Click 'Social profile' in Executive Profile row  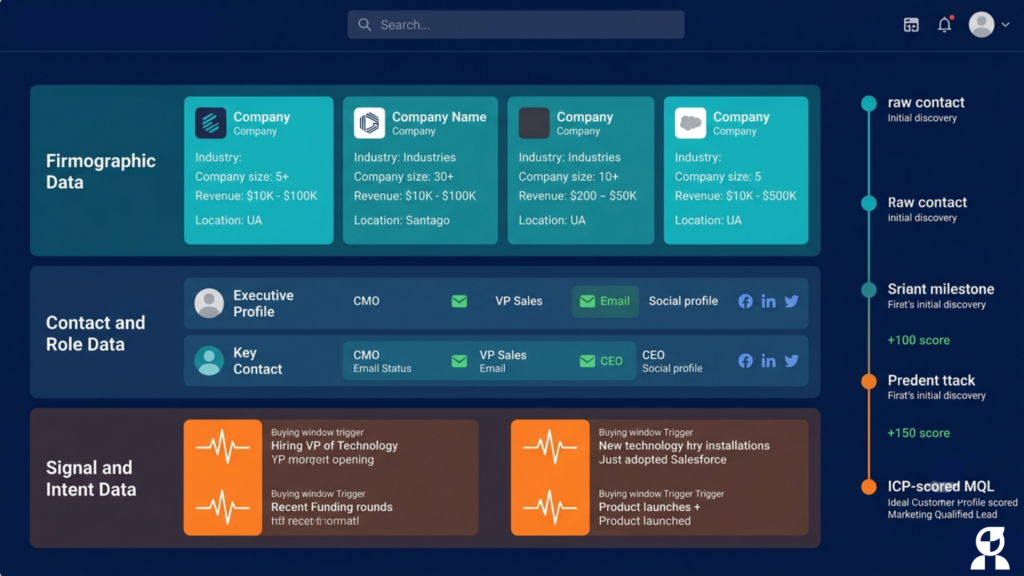(x=683, y=301)
